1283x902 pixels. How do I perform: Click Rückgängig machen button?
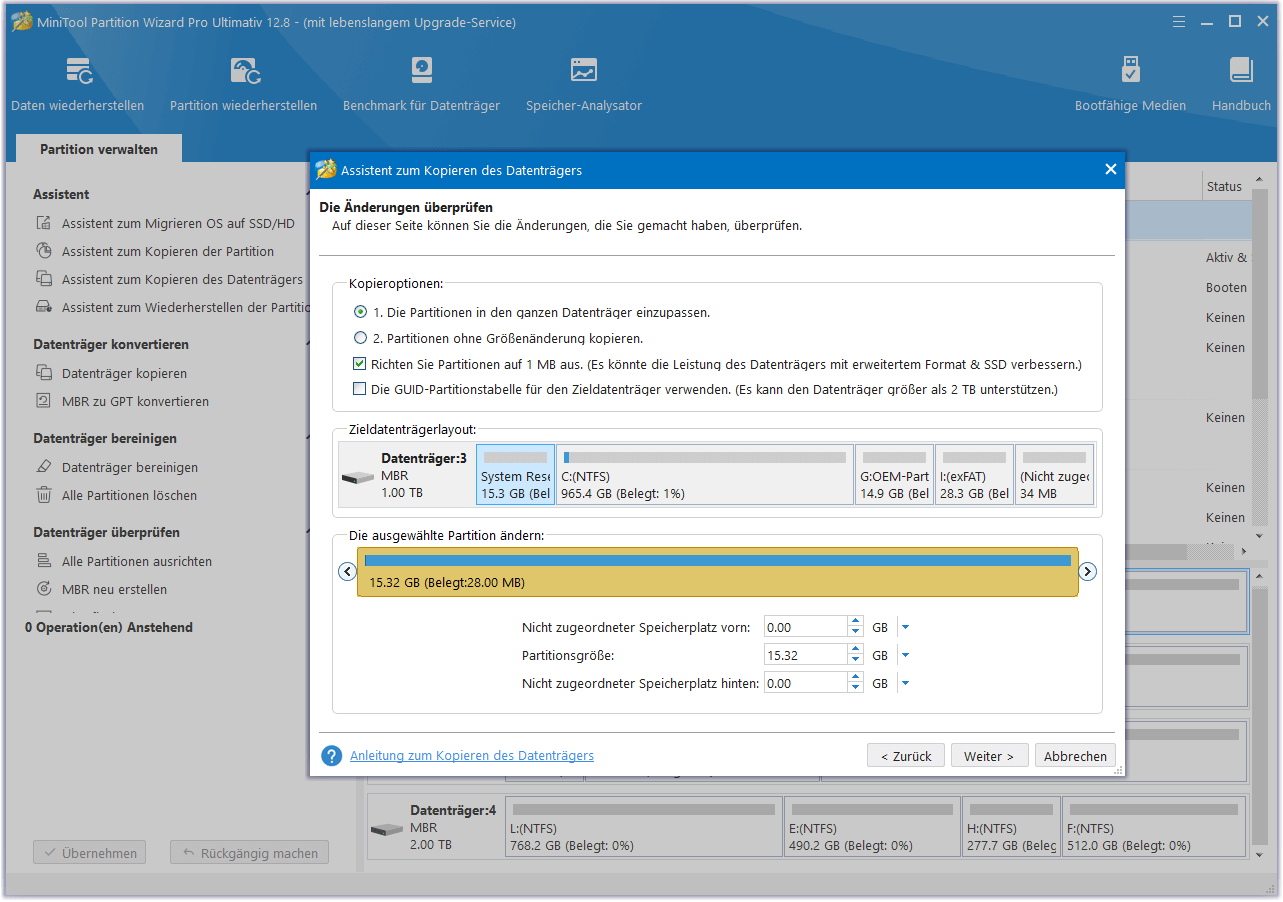point(249,853)
